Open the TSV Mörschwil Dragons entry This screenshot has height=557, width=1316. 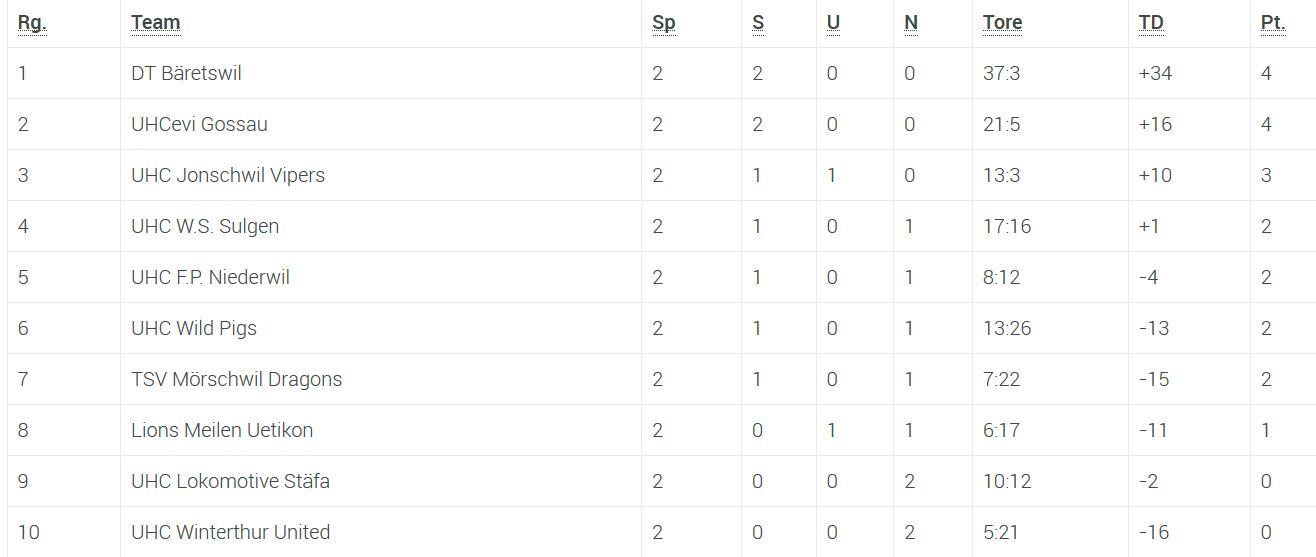point(236,379)
